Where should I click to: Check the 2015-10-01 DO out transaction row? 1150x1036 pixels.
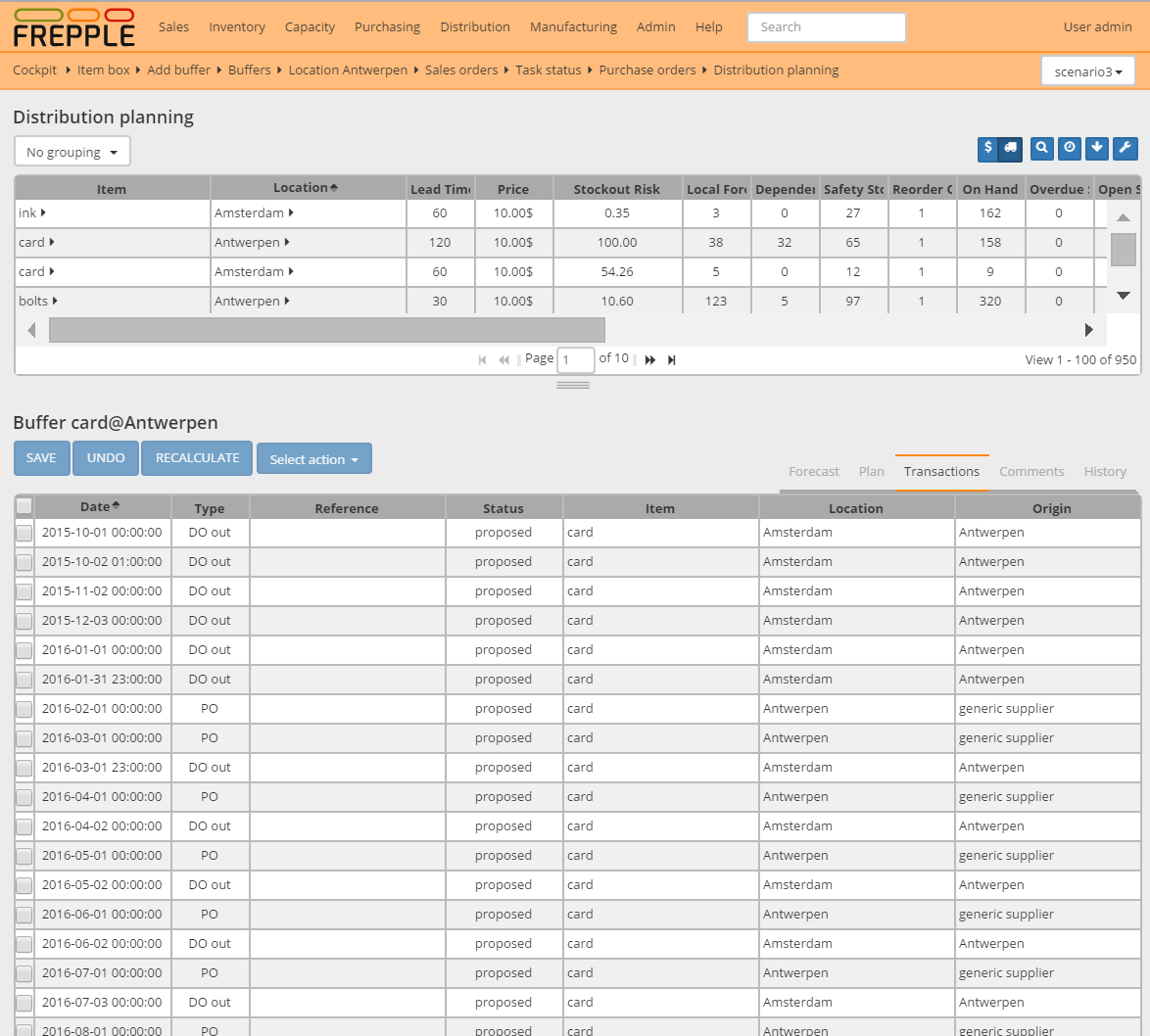[x=24, y=532]
